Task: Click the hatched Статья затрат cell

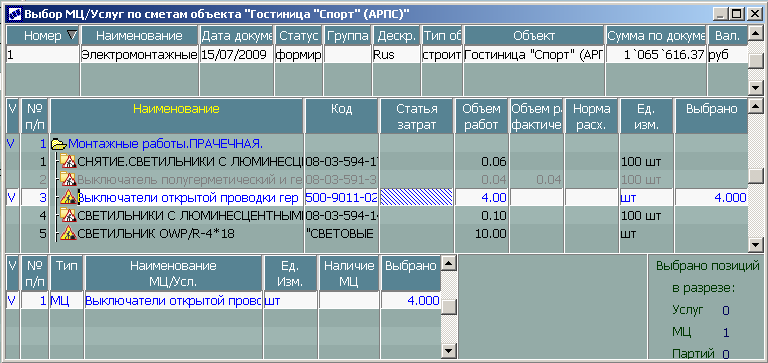Action: pyautogui.click(x=416, y=198)
